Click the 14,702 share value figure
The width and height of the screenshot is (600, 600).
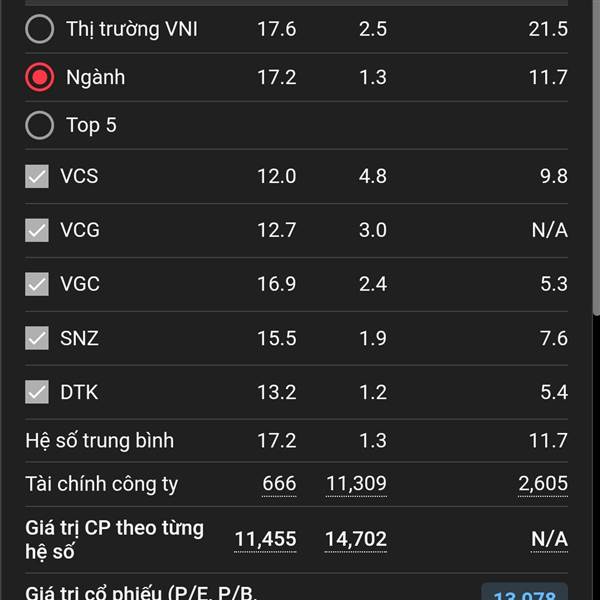pyautogui.click(x=356, y=539)
